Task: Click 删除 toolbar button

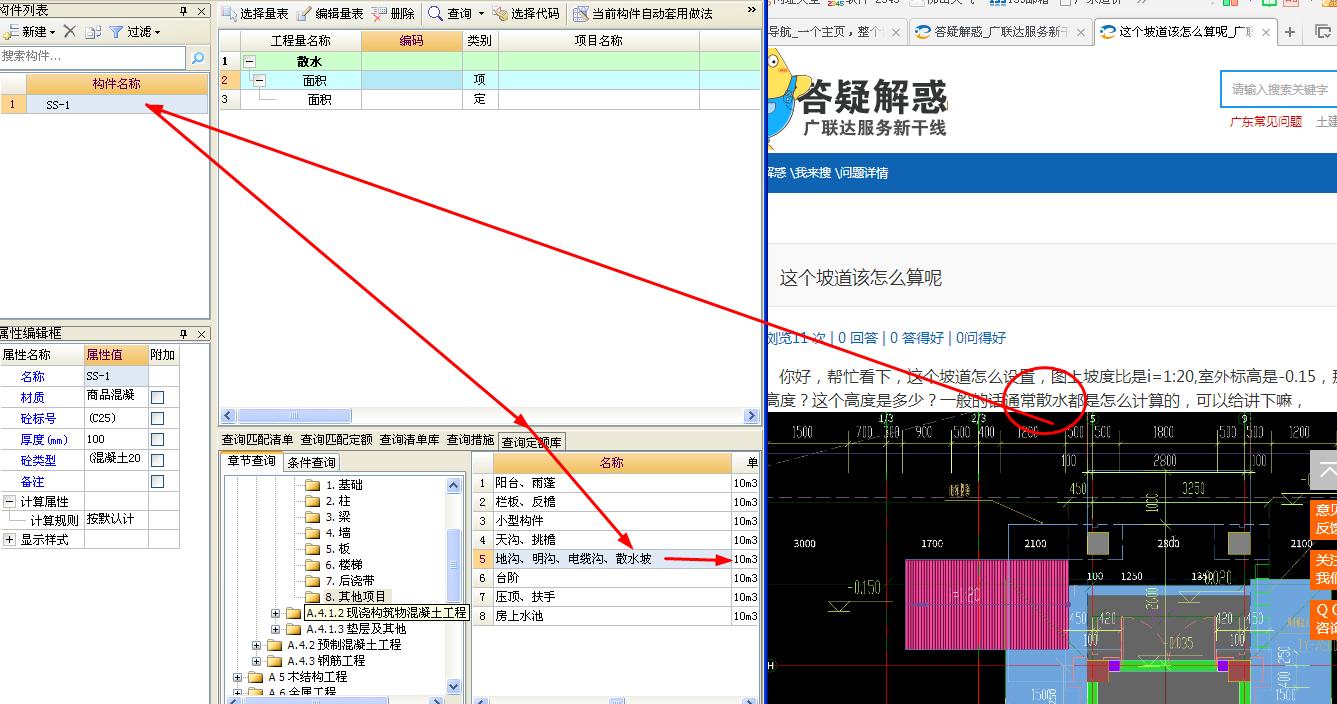Action: click(x=393, y=14)
